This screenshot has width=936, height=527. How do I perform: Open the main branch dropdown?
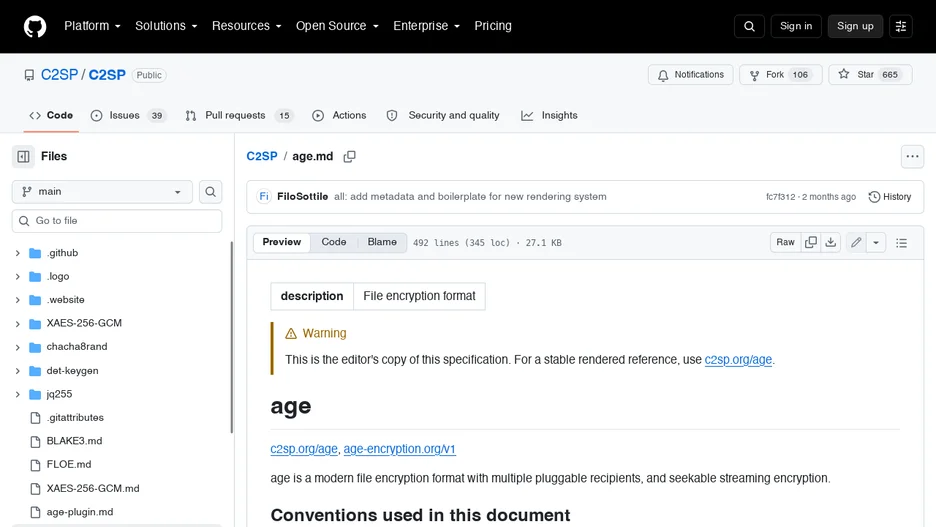pos(102,192)
